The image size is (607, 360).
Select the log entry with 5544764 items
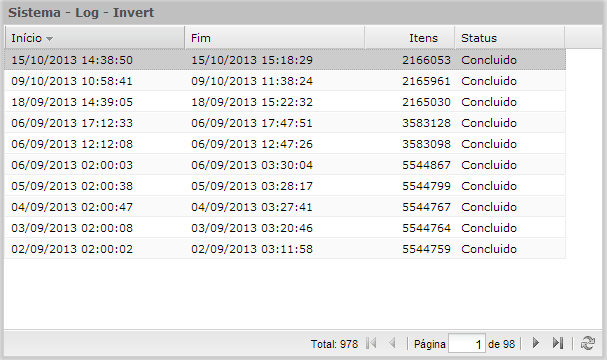point(285,228)
